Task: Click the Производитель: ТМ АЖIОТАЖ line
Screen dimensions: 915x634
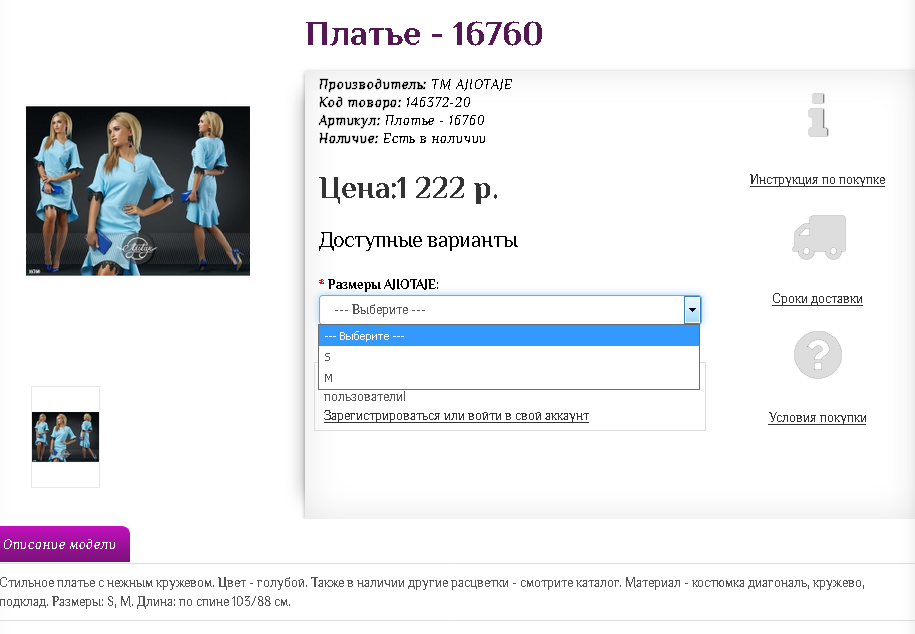Action: (x=415, y=84)
